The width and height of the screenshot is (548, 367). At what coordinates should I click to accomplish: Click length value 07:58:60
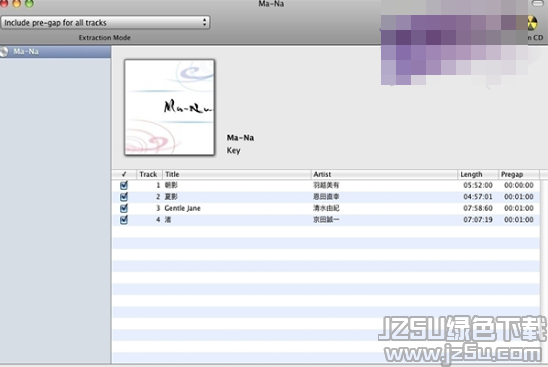478,208
